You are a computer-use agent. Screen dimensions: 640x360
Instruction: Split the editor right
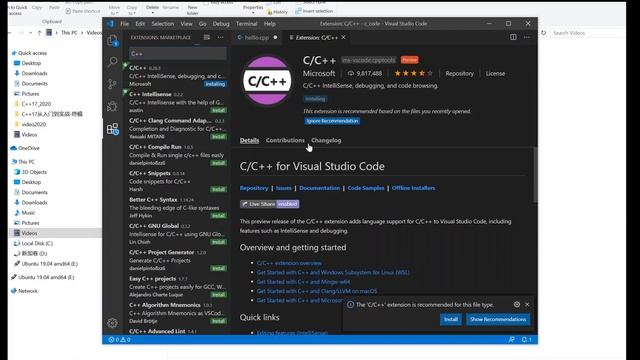tap(513, 37)
